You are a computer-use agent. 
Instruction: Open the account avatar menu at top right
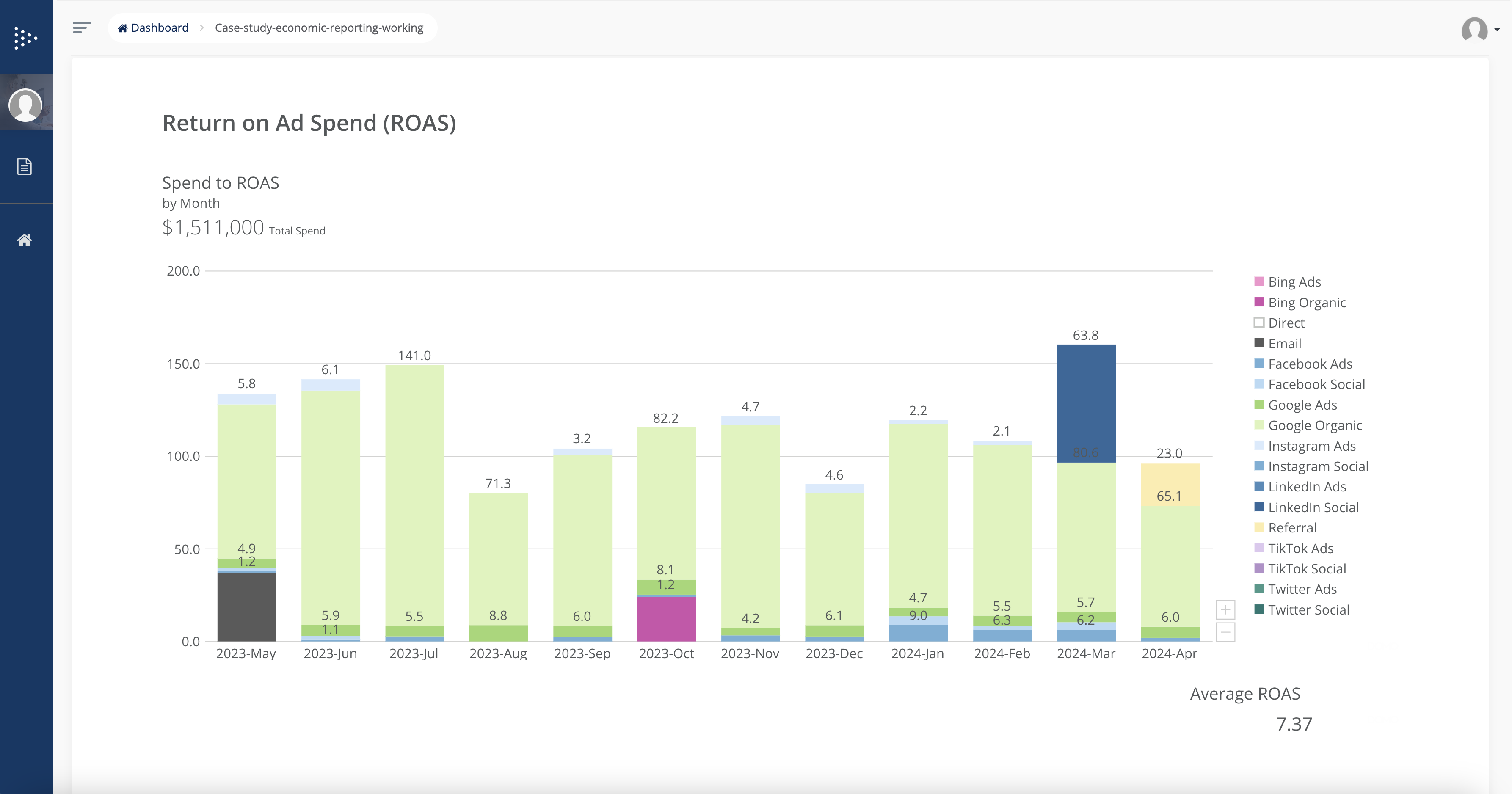[x=1480, y=29]
